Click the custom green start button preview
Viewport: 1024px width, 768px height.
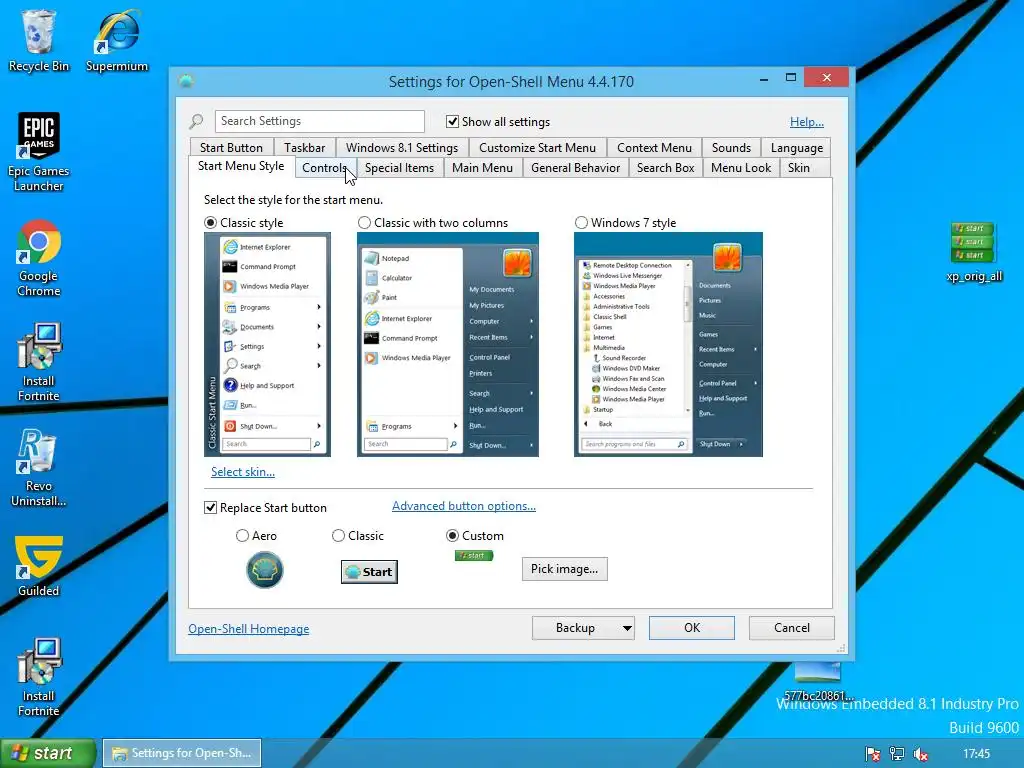474,556
